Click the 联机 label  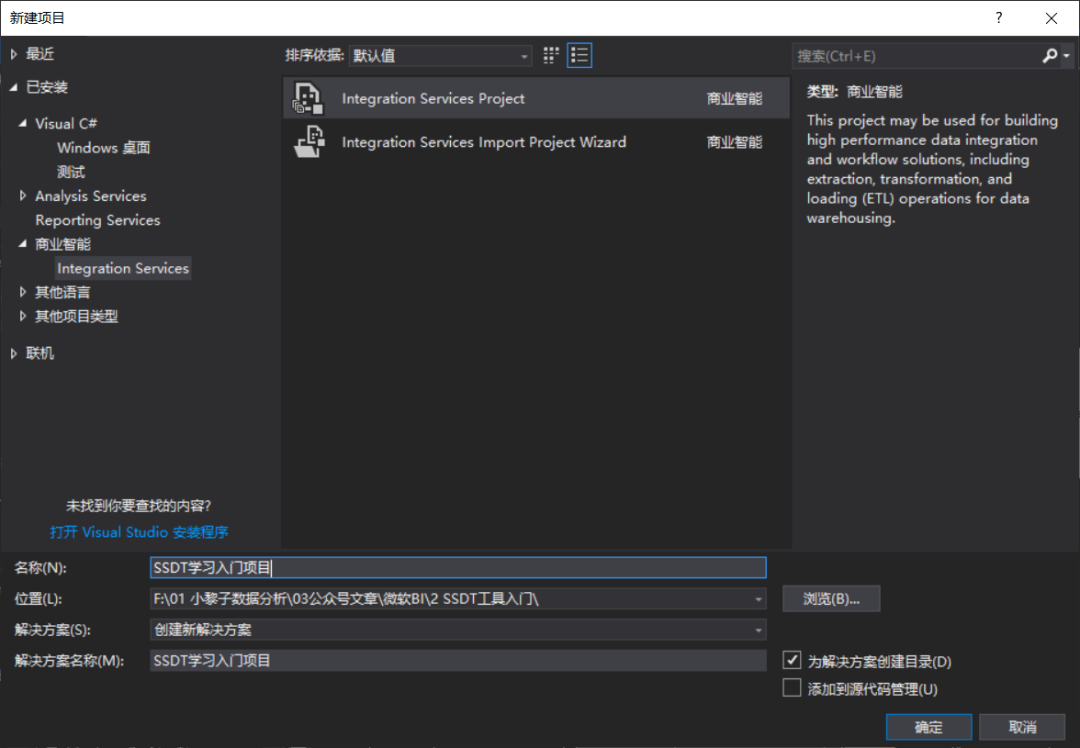pyautogui.click(x=40, y=353)
